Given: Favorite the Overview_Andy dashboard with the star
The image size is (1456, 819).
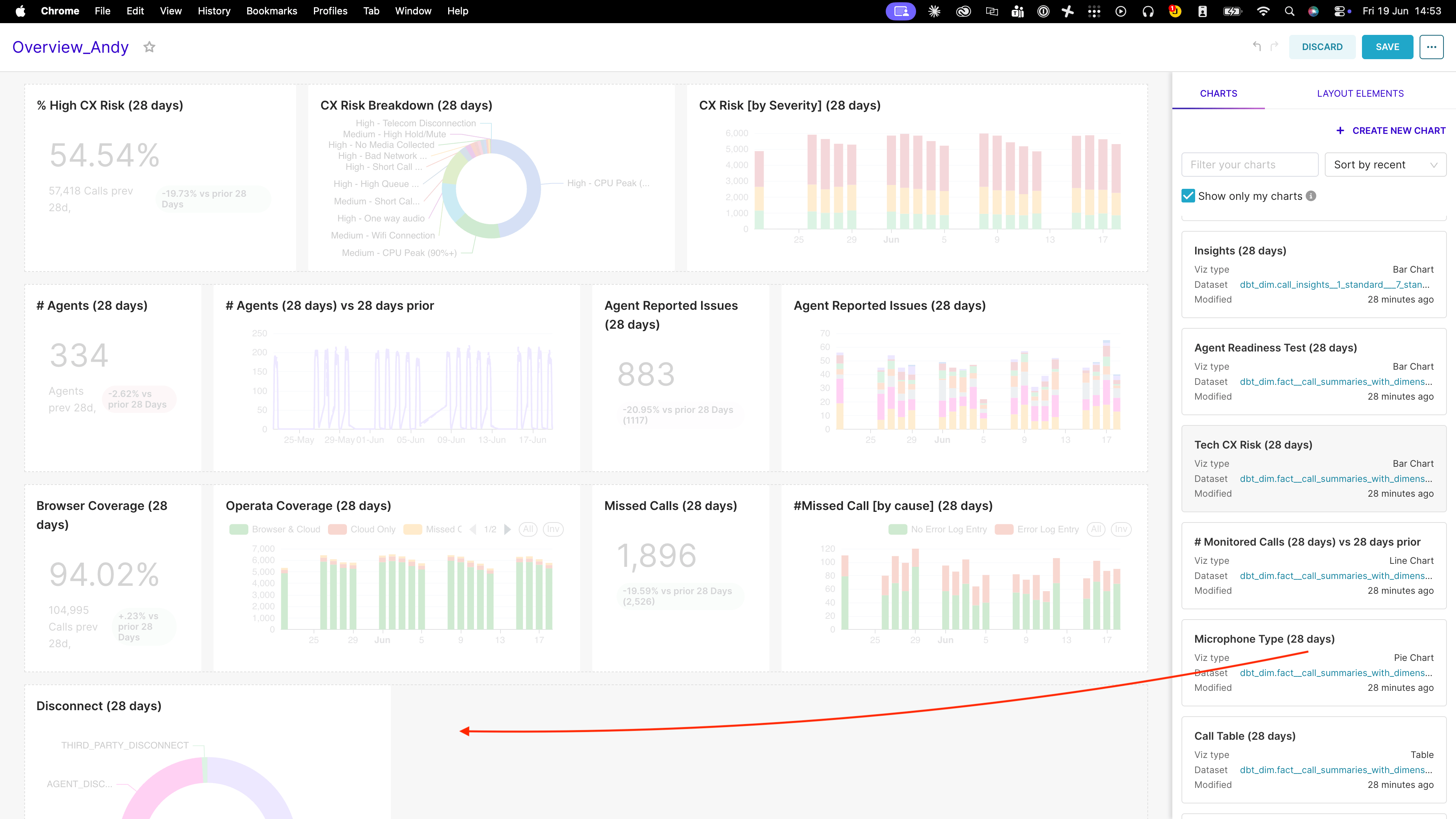Looking at the screenshot, I should [149, 47].
